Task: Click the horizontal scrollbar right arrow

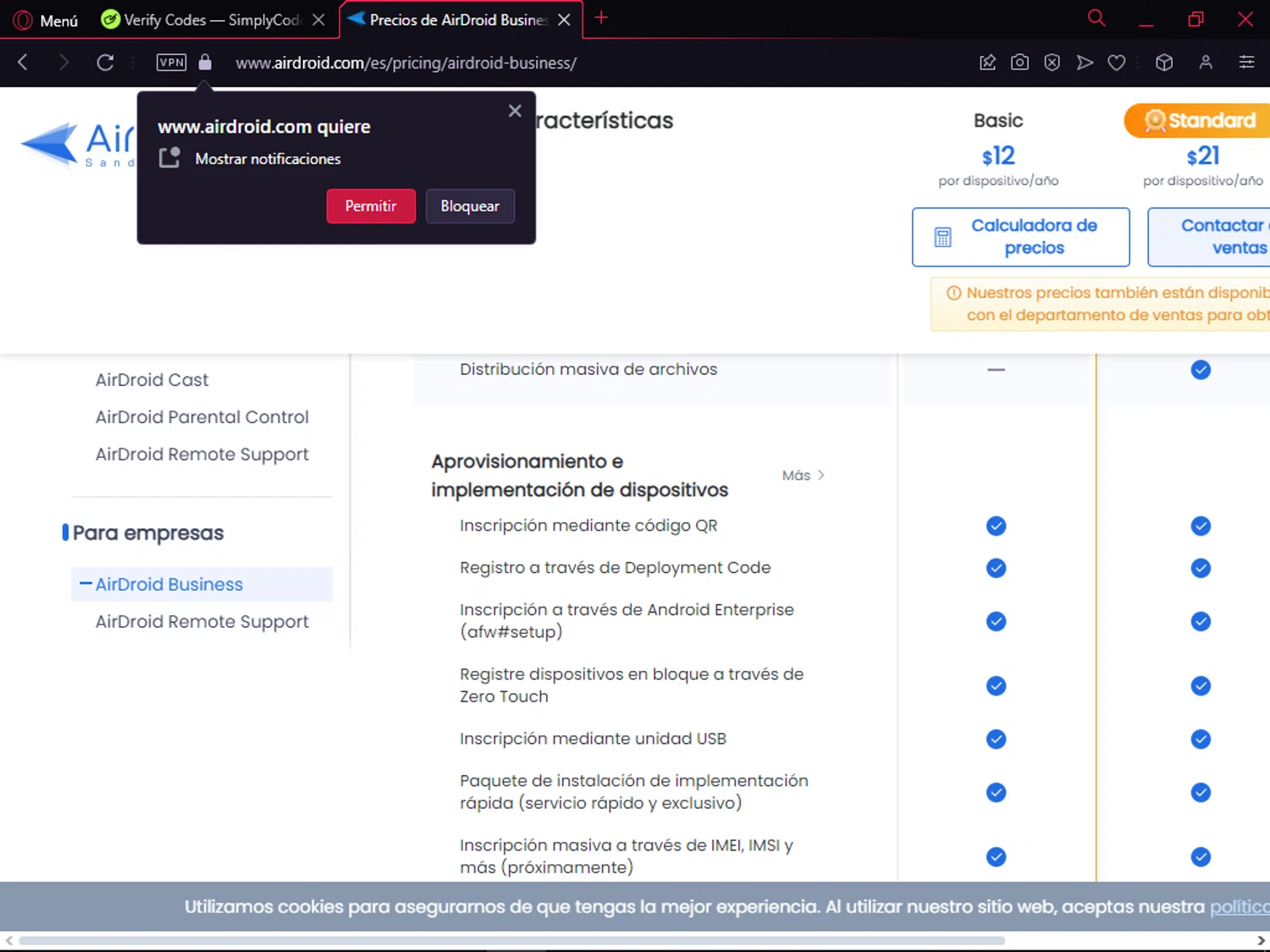Action: pos(1261,940)
